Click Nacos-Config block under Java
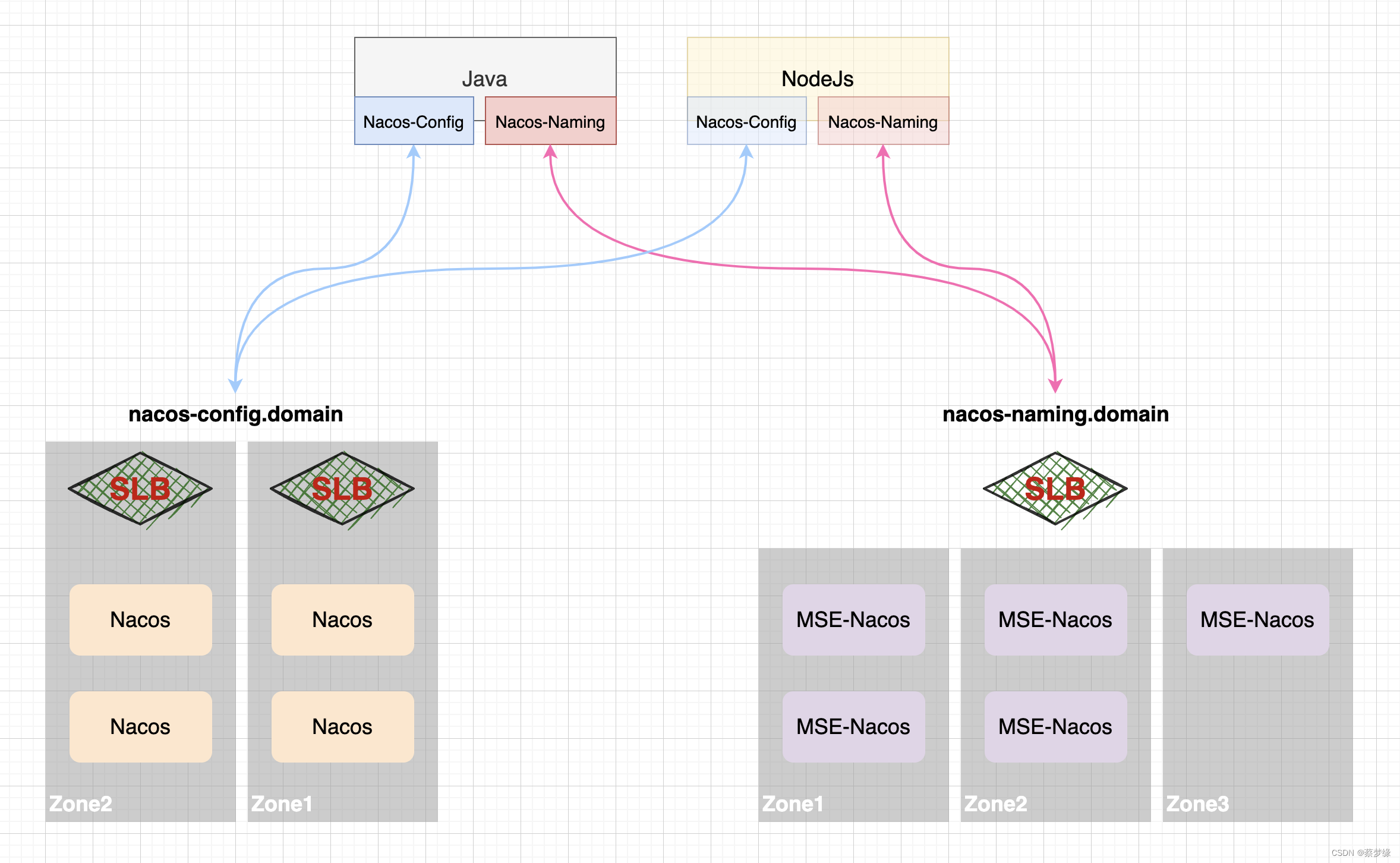 click(414, 121)
